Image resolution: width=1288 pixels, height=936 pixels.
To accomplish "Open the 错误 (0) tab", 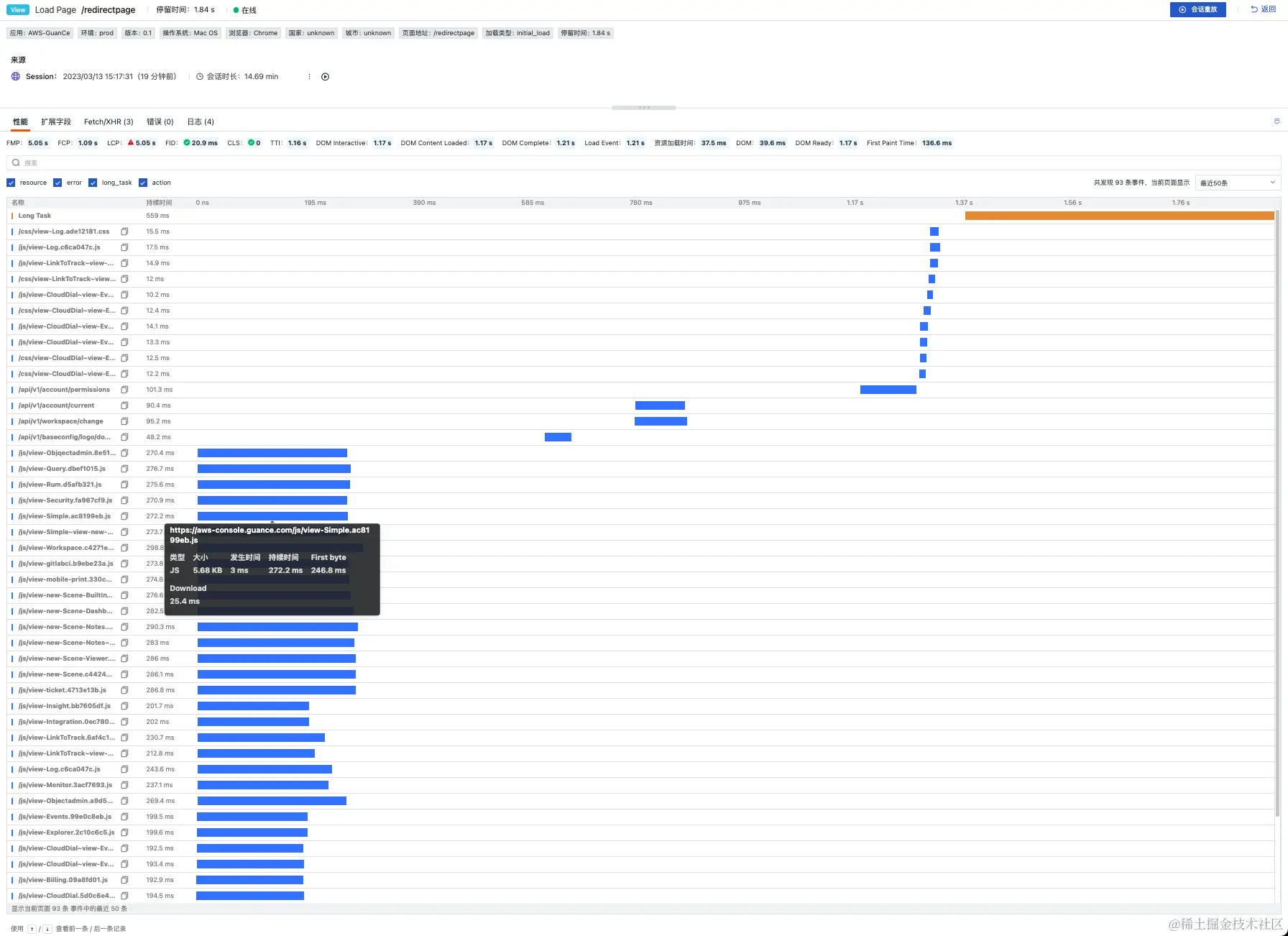I will coord(160,121).
